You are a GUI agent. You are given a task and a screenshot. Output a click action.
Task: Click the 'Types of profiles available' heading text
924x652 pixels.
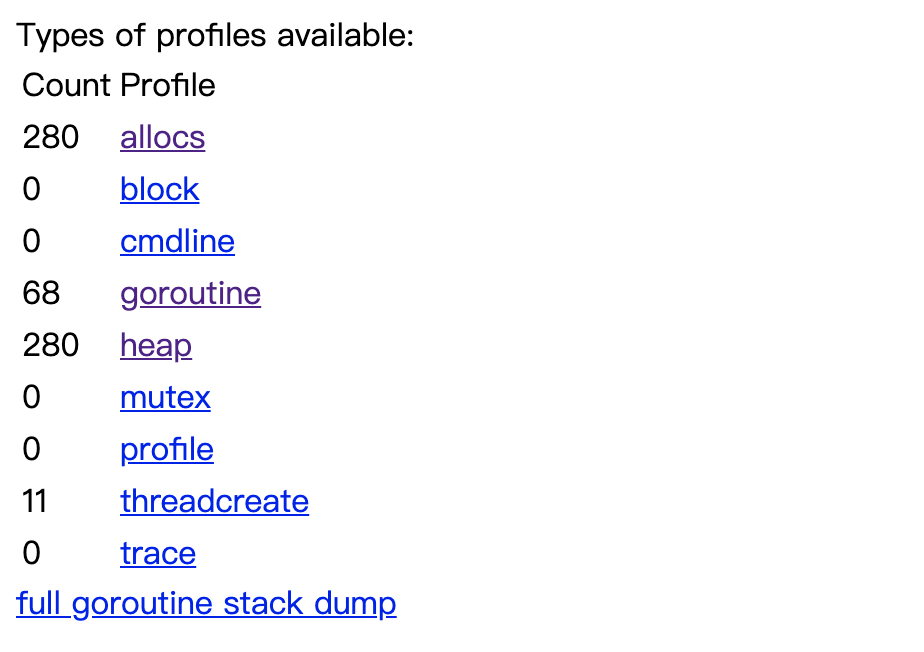[x=216, y=35]
